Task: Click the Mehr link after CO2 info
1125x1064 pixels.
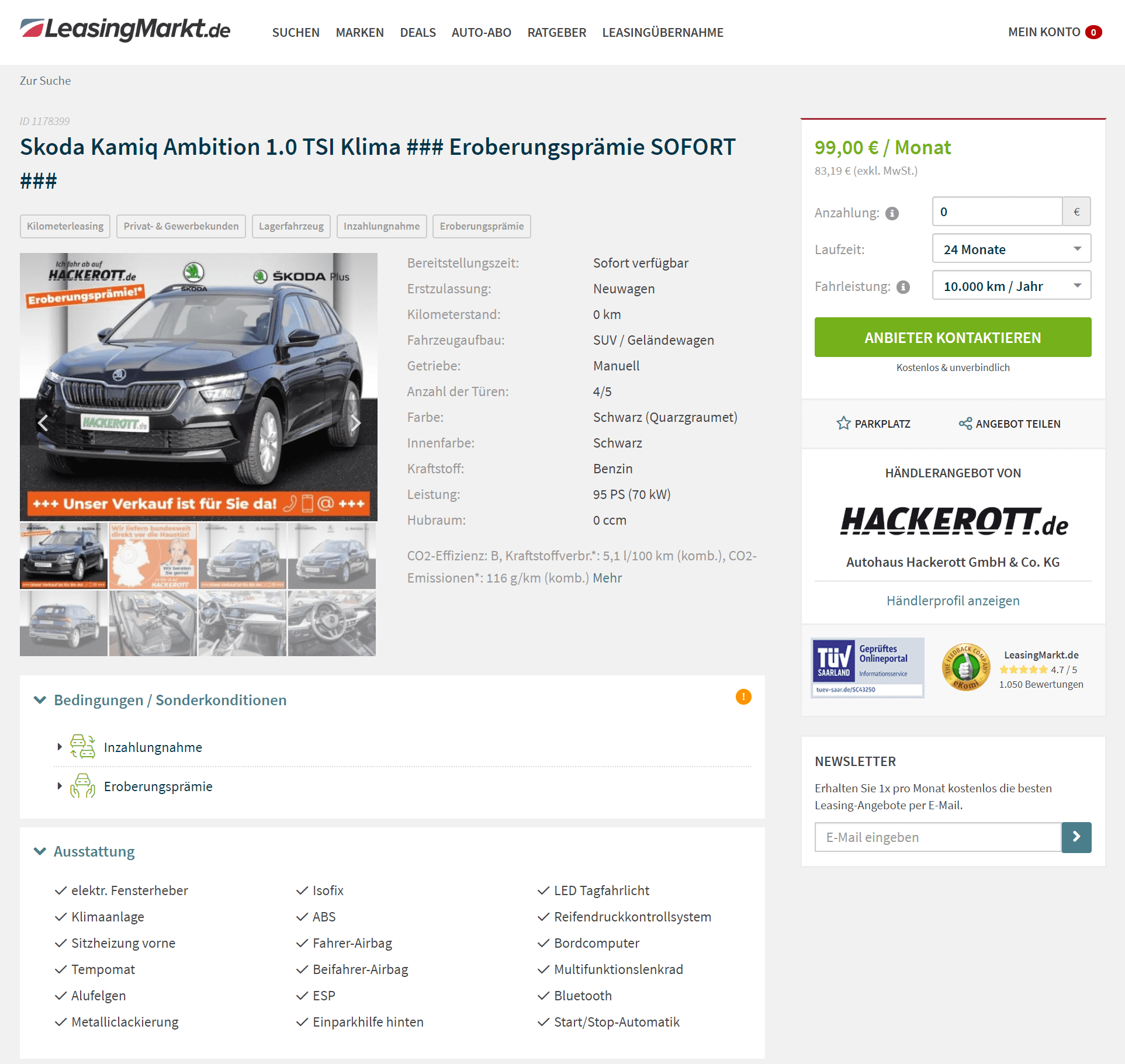Action: 607,578
